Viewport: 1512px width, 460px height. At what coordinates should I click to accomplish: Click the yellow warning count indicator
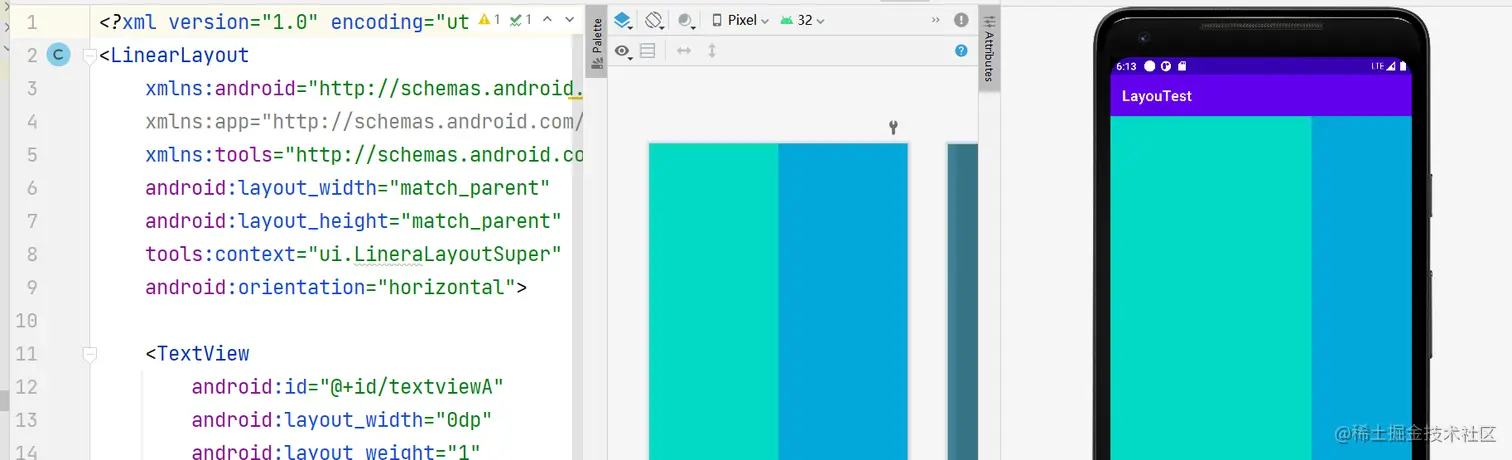pyautogui.click(x=490, y=19)
